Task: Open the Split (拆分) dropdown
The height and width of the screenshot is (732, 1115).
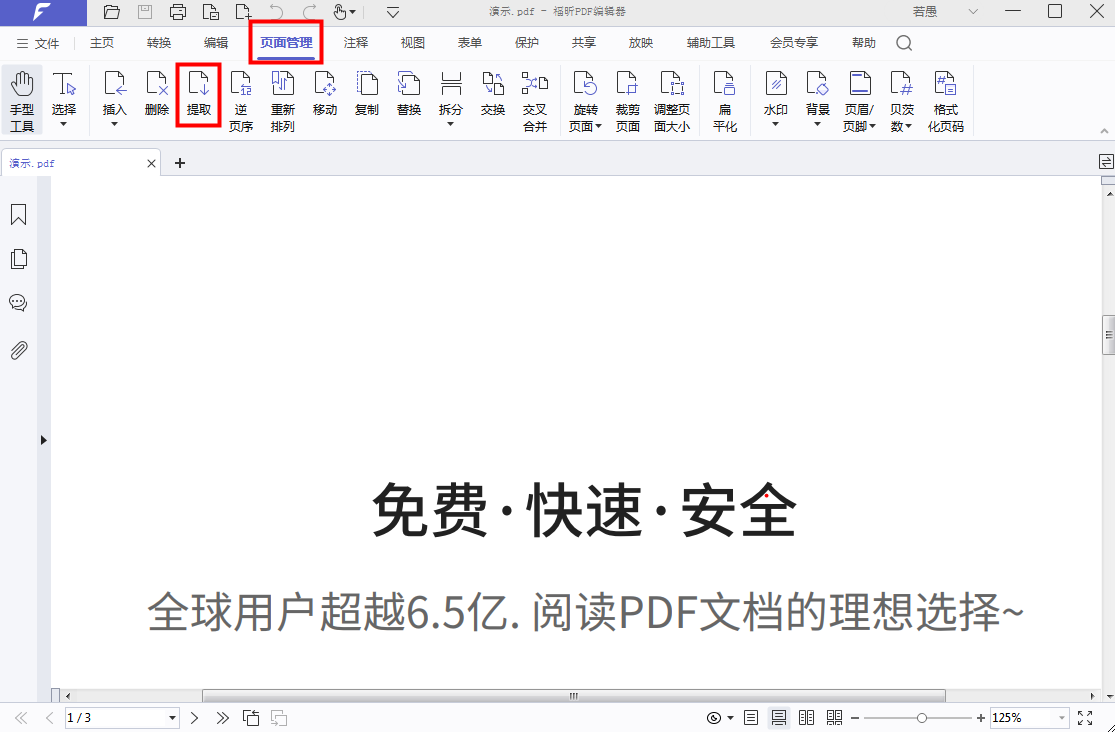Action: pyautogui.click(x=451, y=124)
